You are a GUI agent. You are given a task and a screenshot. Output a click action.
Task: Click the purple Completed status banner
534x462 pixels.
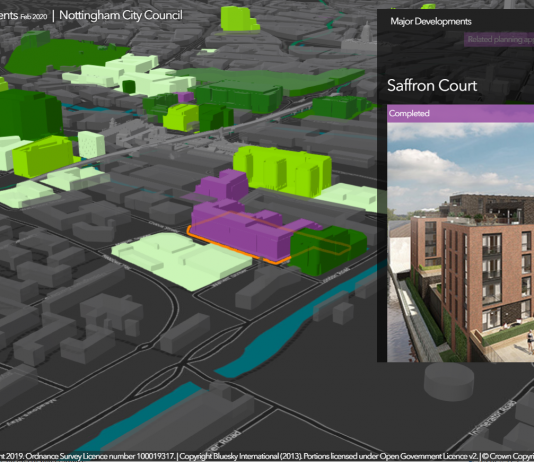click(x=460, y=113)
